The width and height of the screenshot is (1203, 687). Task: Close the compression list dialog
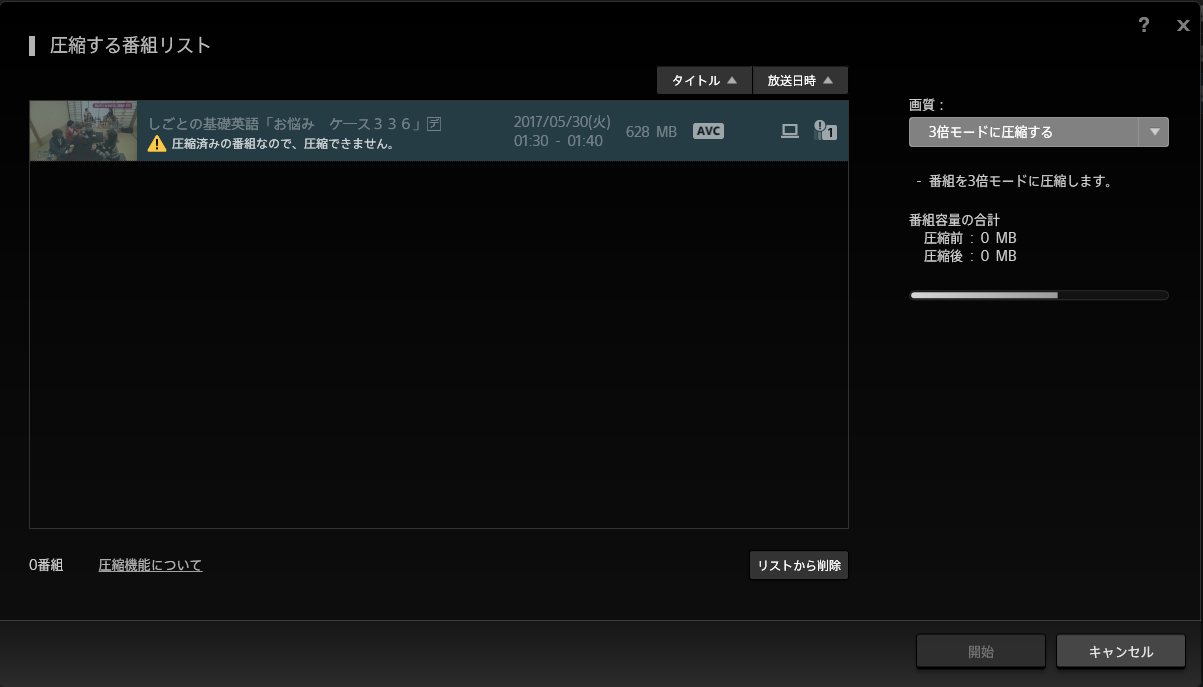tap(1183, 26)
